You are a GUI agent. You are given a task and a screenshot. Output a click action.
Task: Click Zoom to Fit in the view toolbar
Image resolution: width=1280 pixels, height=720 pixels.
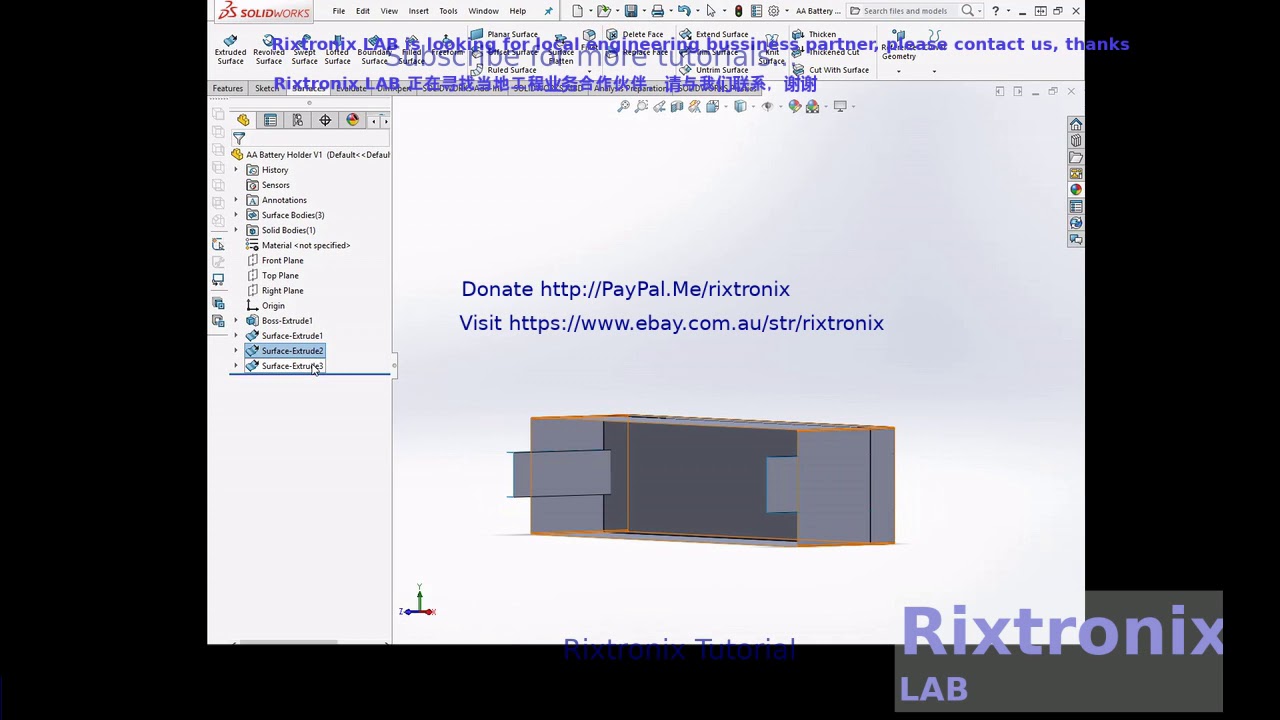623,106
